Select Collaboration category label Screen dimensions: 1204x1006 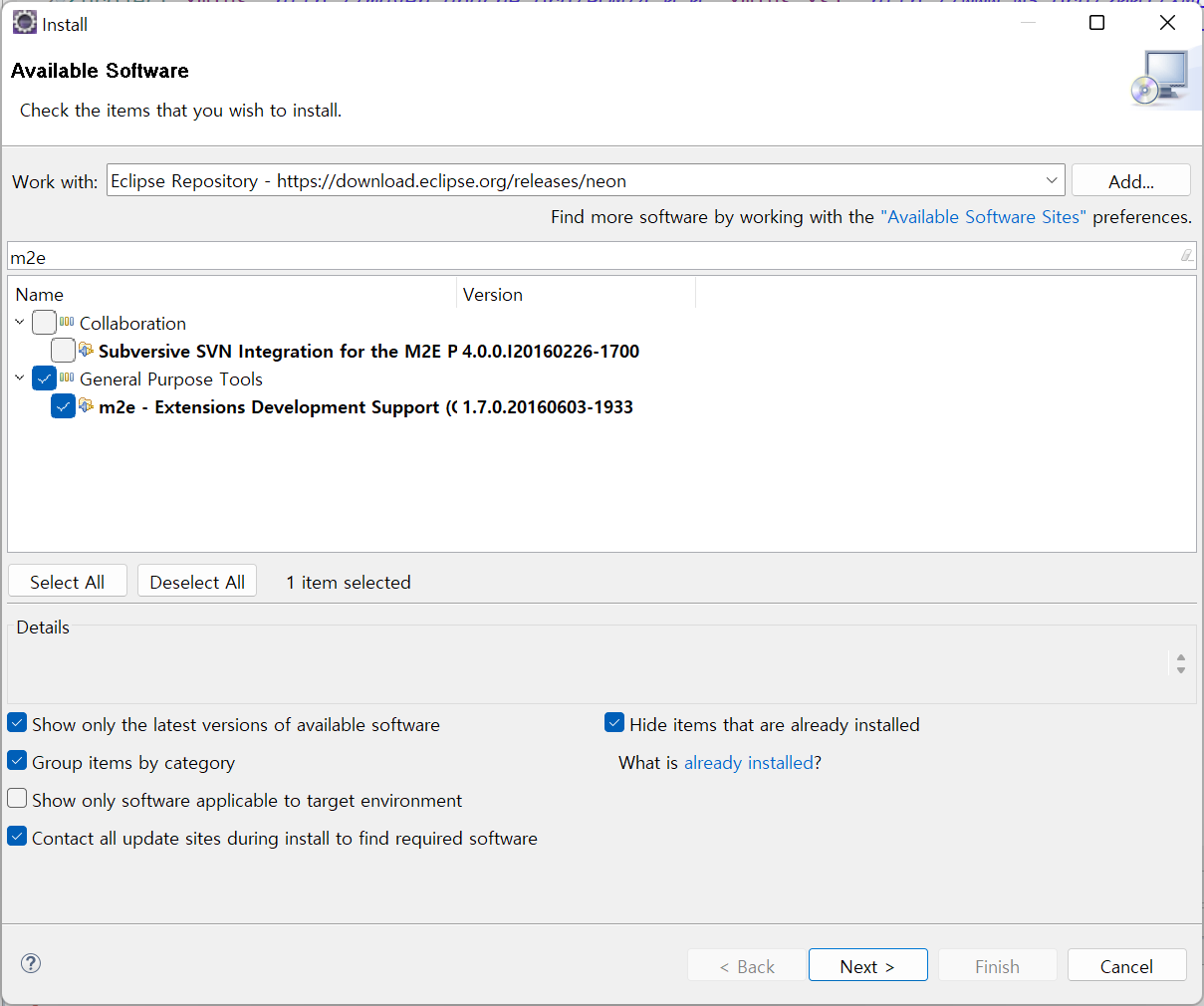click(132, 323)
